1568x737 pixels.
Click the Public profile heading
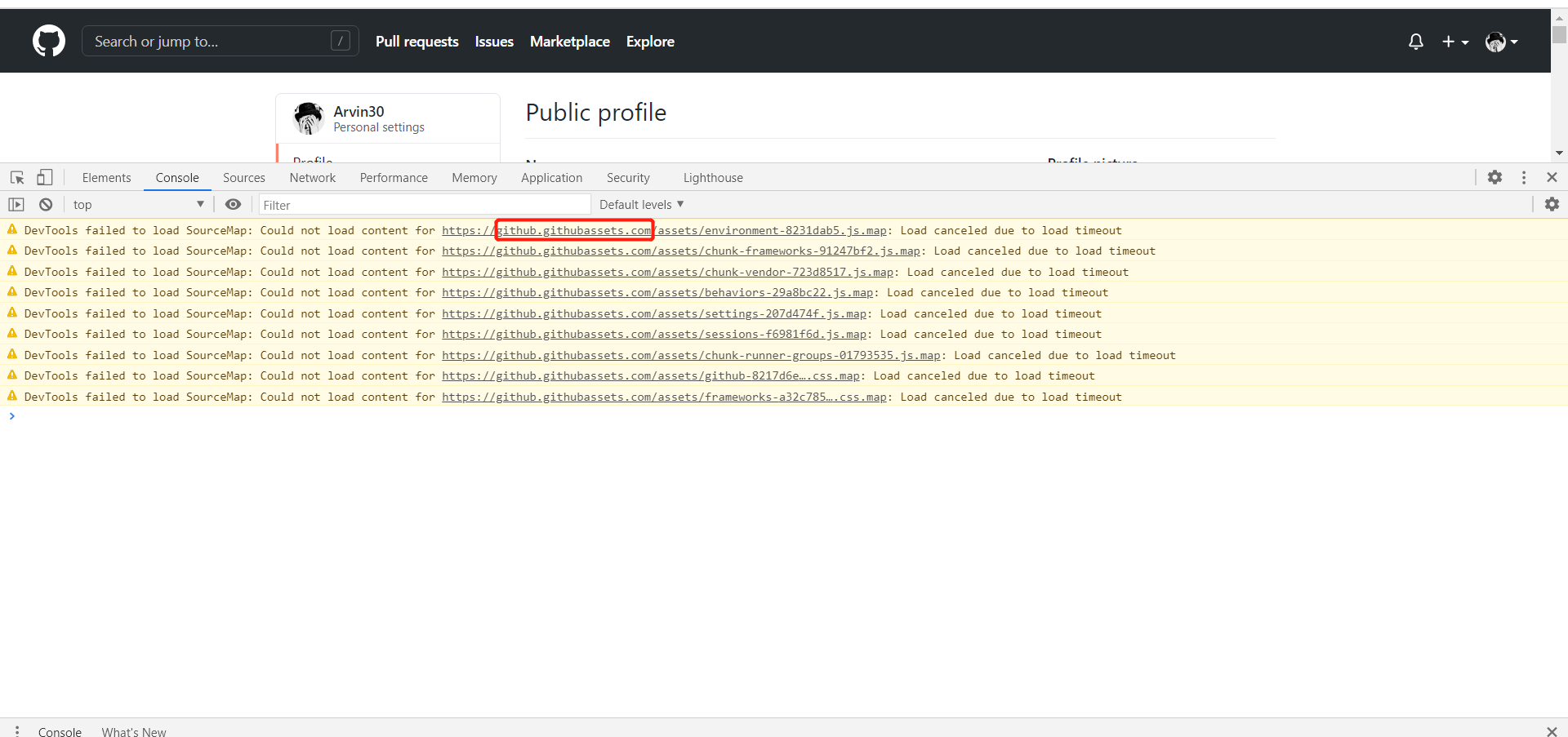click(596, 113)
